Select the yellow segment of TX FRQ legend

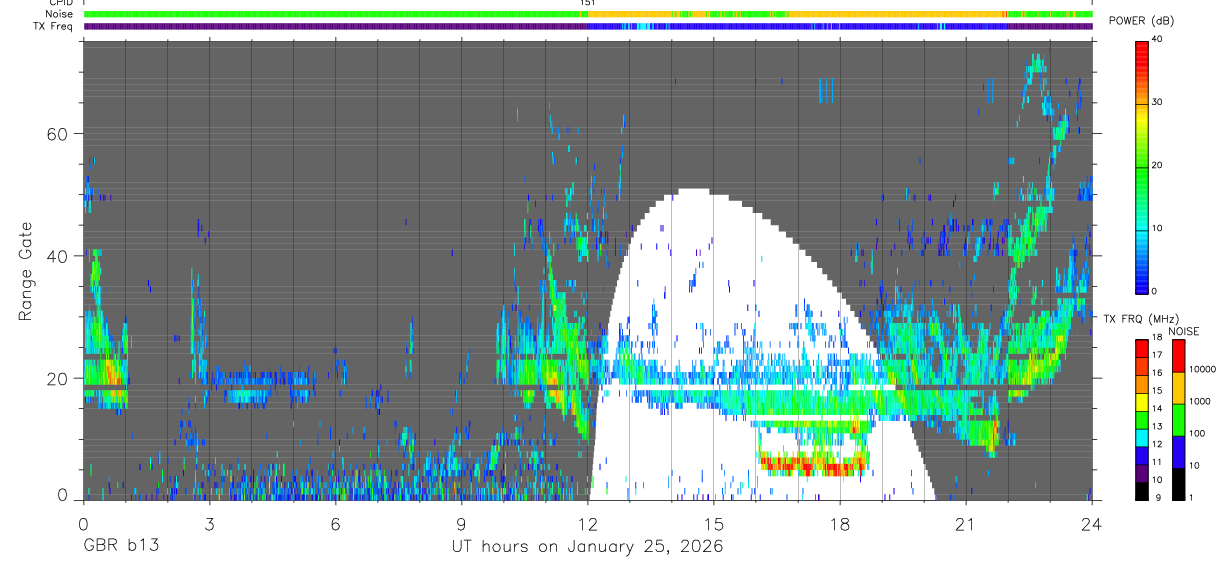1142,402
